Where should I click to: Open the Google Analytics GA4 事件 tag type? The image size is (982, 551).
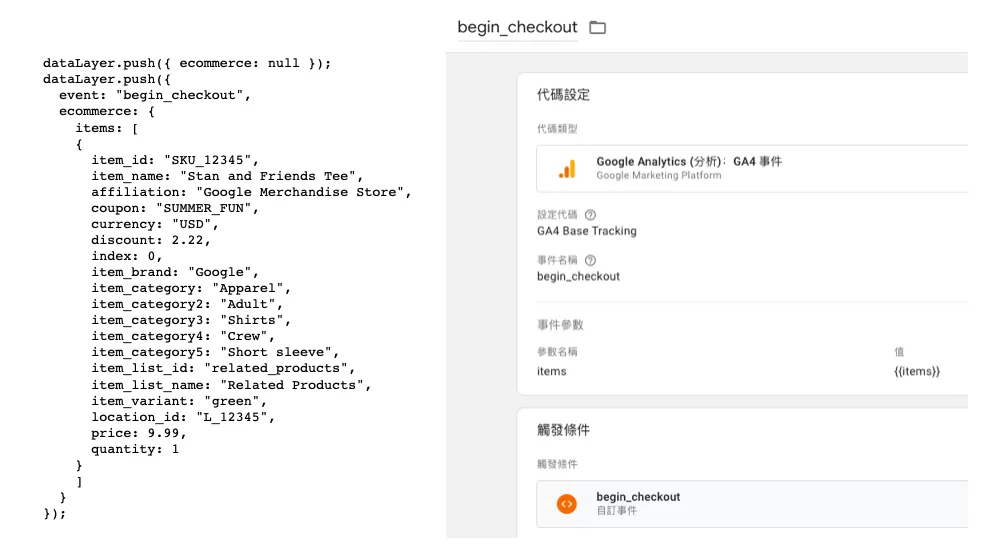coord(752,168)
